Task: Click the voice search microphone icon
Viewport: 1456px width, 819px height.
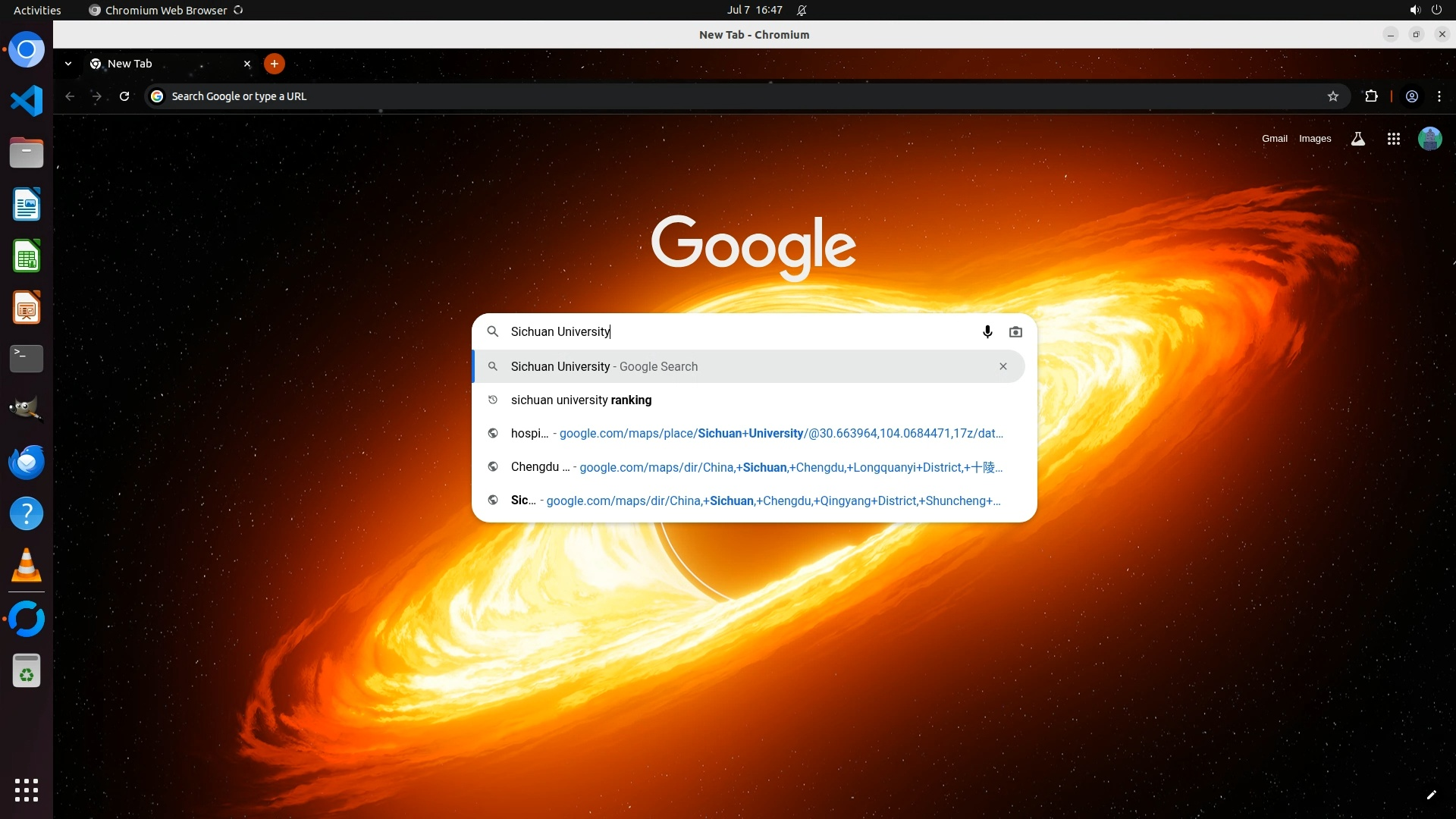Action: pyautogui.click(x=987, y=332)
